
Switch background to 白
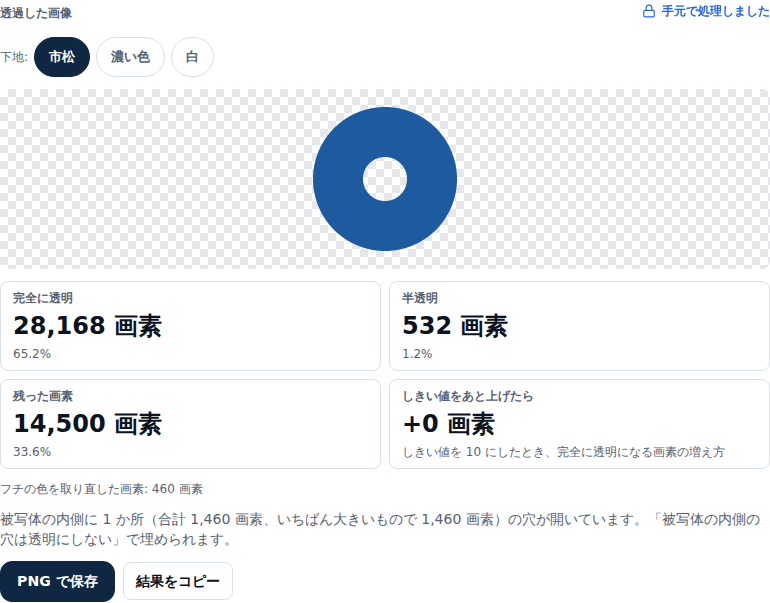click(x=192, y=57)
